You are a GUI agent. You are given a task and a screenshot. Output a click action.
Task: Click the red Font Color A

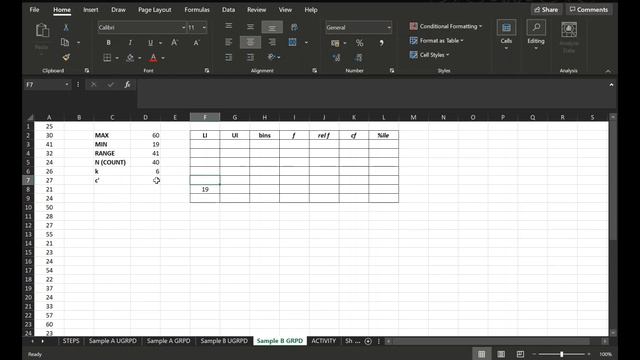tap(153, 58)
